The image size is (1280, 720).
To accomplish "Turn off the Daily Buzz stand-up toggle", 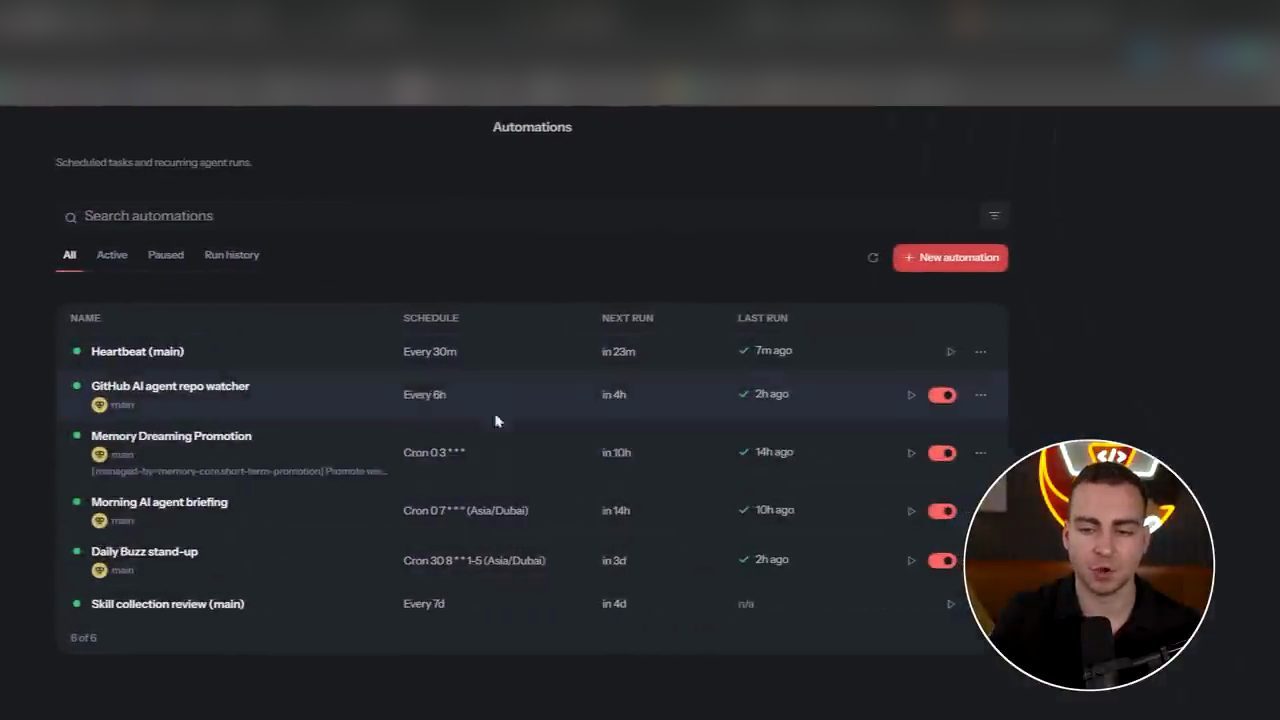I will 942,560.
